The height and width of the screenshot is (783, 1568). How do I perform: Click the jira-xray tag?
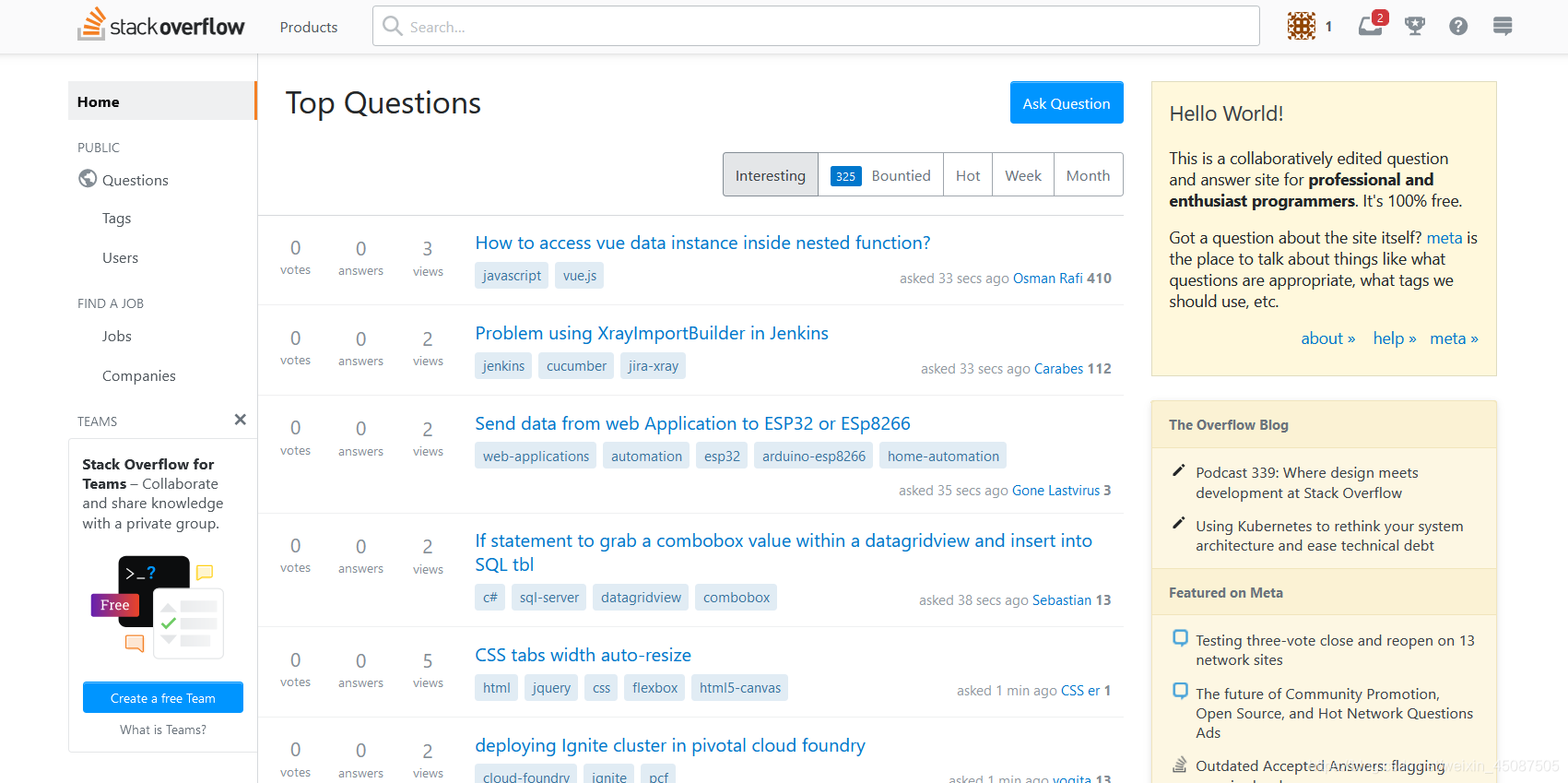(653, 366)
